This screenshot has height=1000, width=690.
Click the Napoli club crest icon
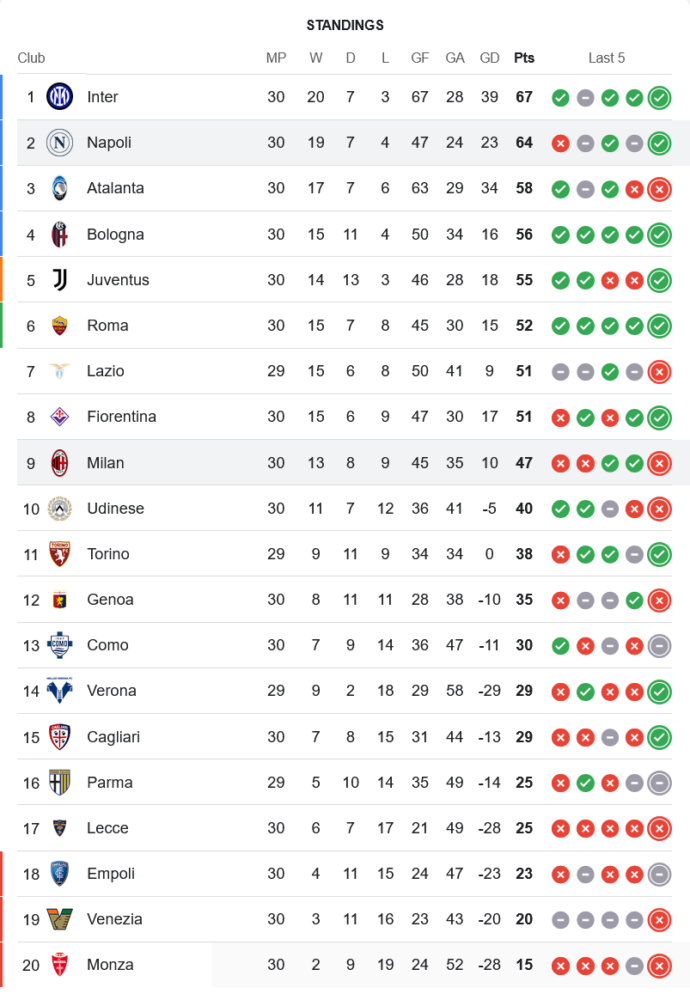[60, 143]
